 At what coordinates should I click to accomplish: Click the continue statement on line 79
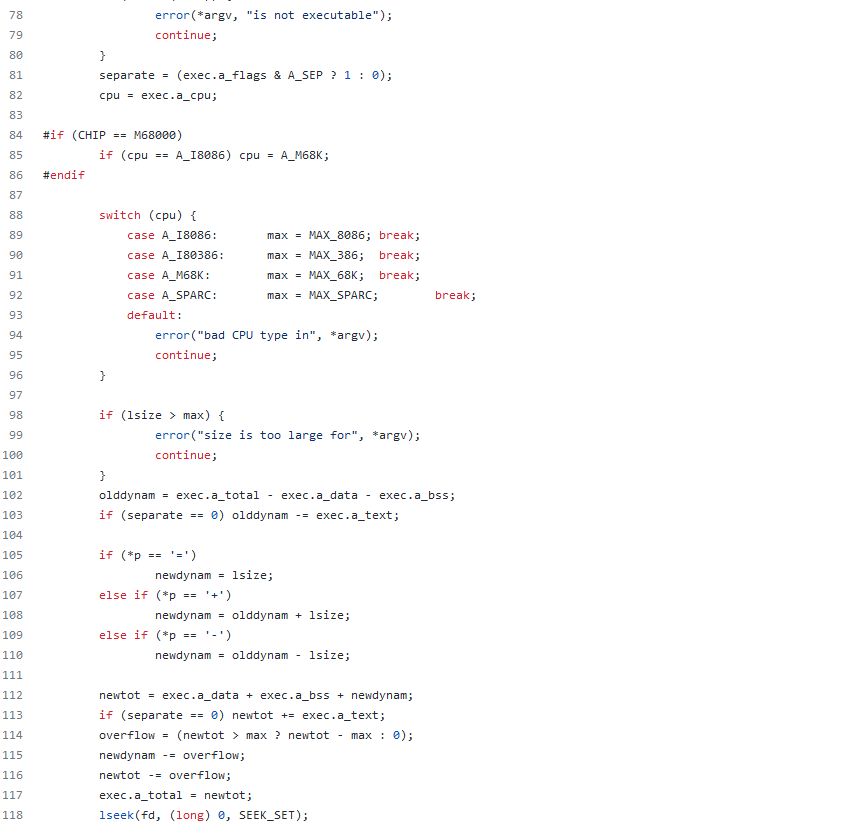coord(183,35)
